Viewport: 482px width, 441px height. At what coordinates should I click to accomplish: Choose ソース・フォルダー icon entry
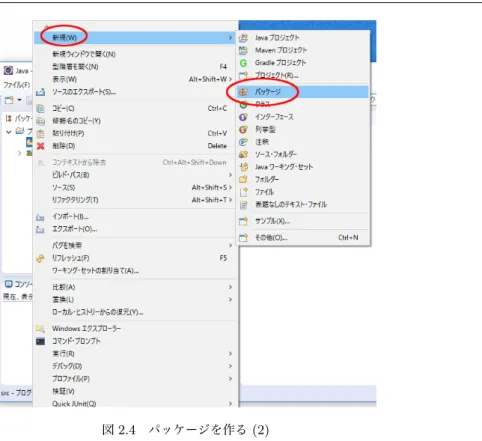click(243, 155)
